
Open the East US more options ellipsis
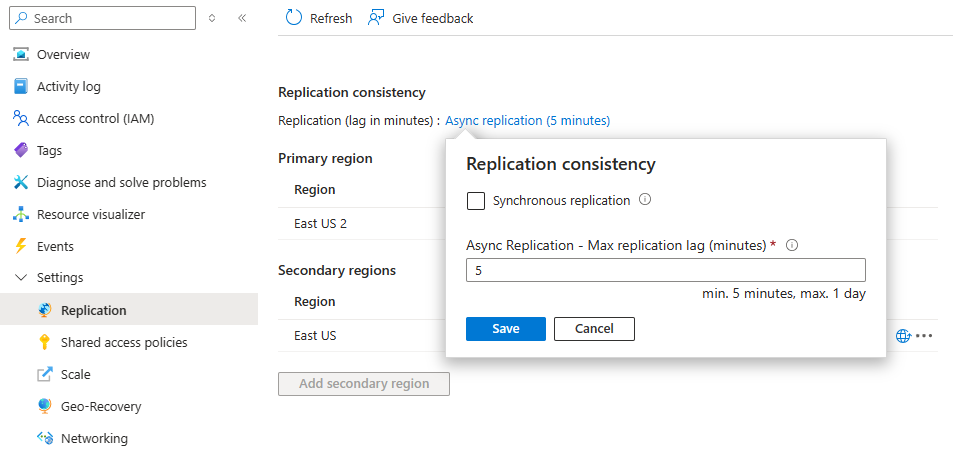925,336
